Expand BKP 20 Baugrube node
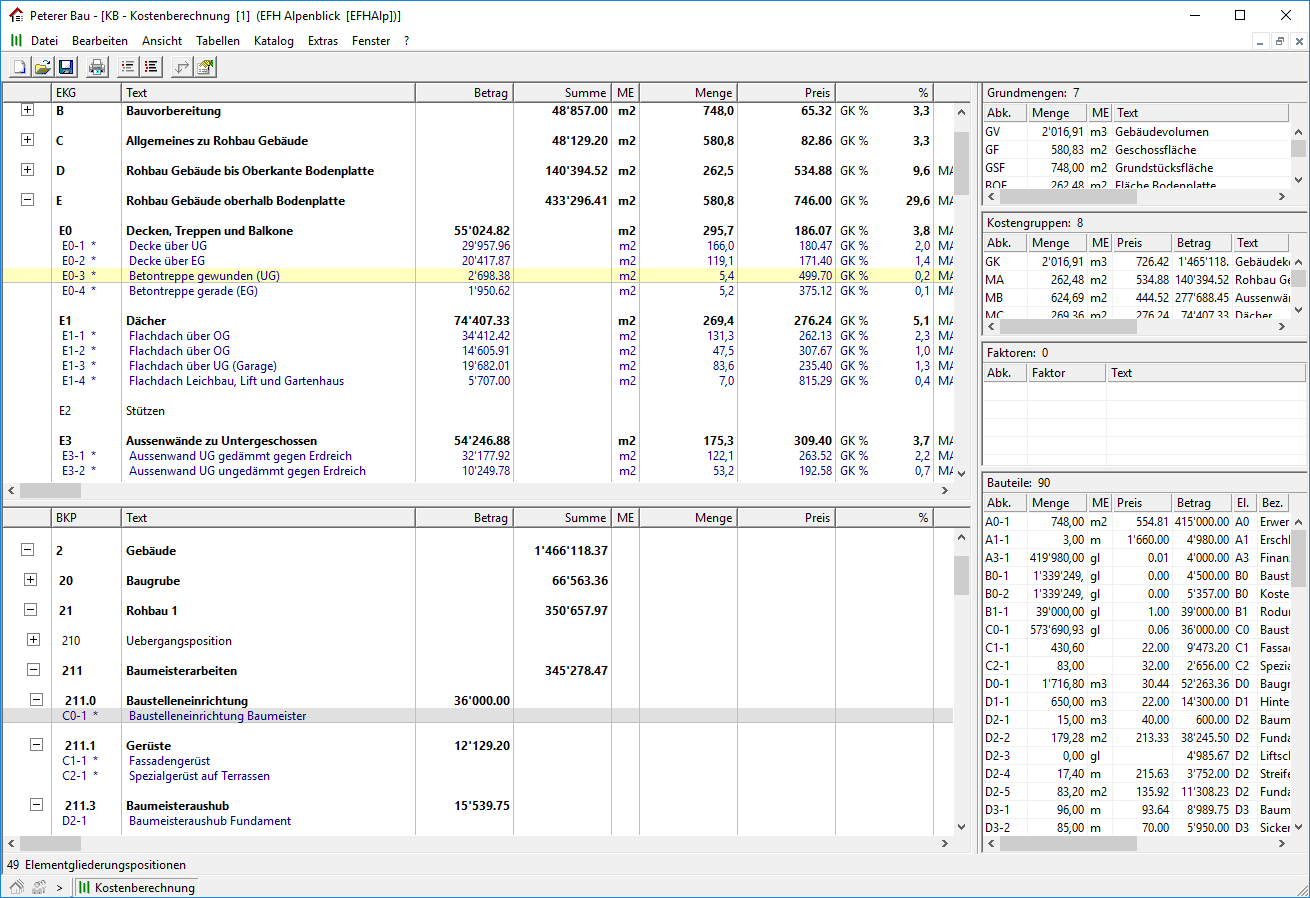The image size is (1310, 898). click(x=30, y=580)
